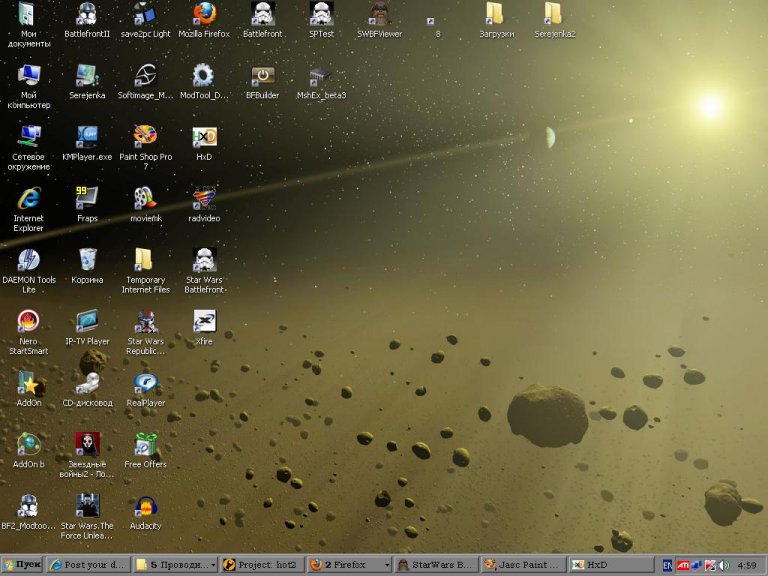
Task: Click the Kaspersky tray icon
Action: [x=710, y=565]
